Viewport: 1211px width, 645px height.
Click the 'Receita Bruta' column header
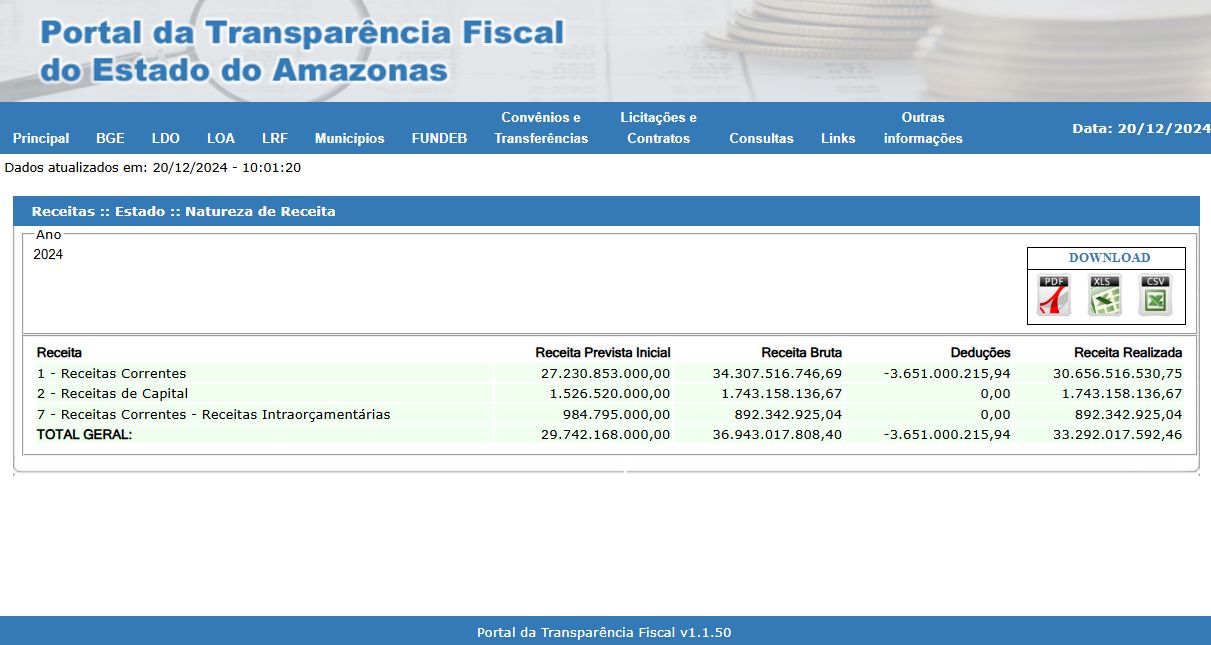[x=801, y=352]
